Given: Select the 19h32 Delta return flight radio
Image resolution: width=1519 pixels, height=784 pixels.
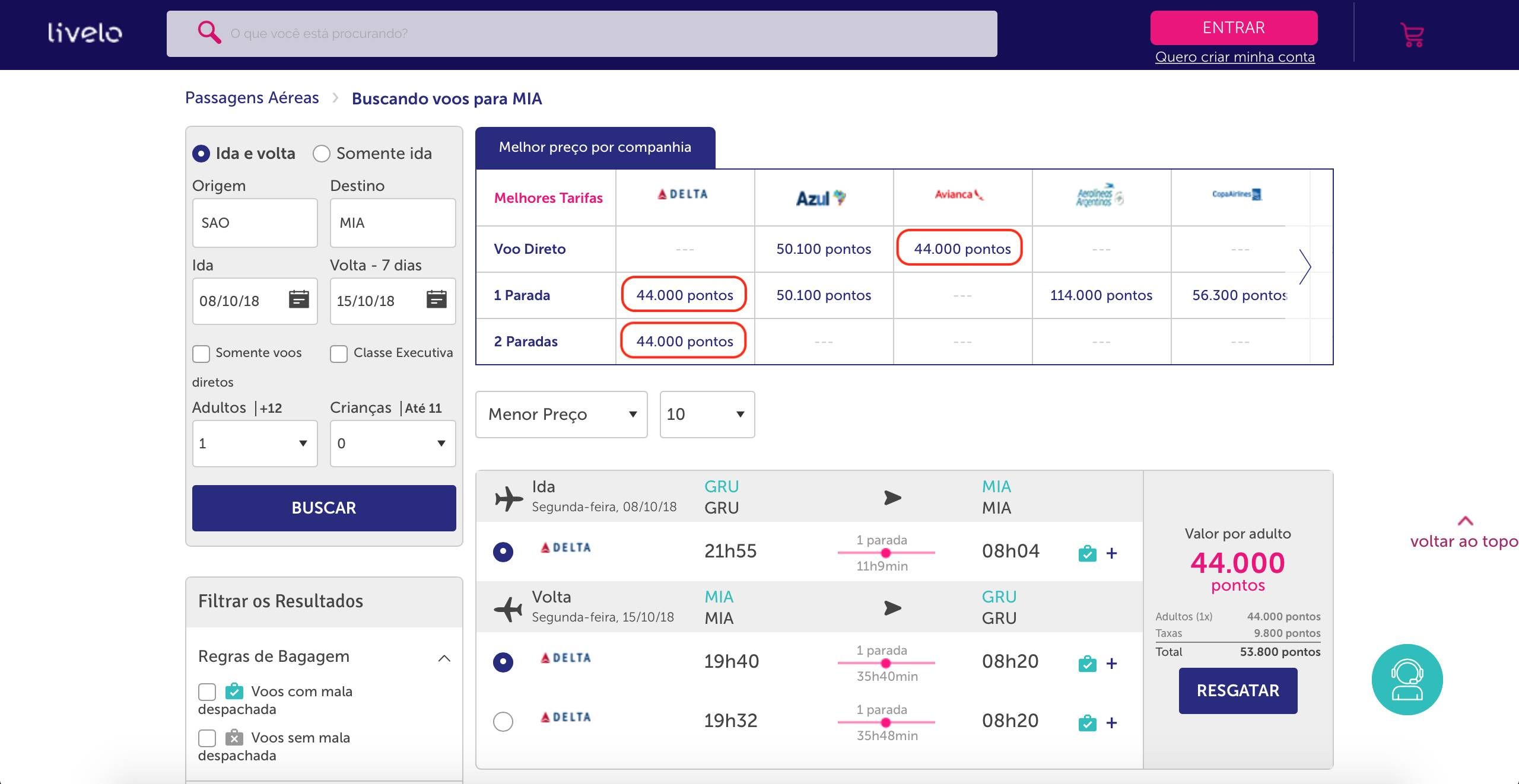Looking at the screenshot, I should click(x=503, y=722).
